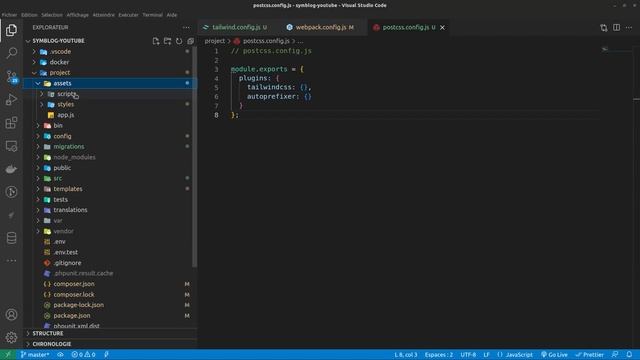This screenshot has height=360, width=640.
Task: Create a new folder in explorer
Action: click(x=167, y=41)
